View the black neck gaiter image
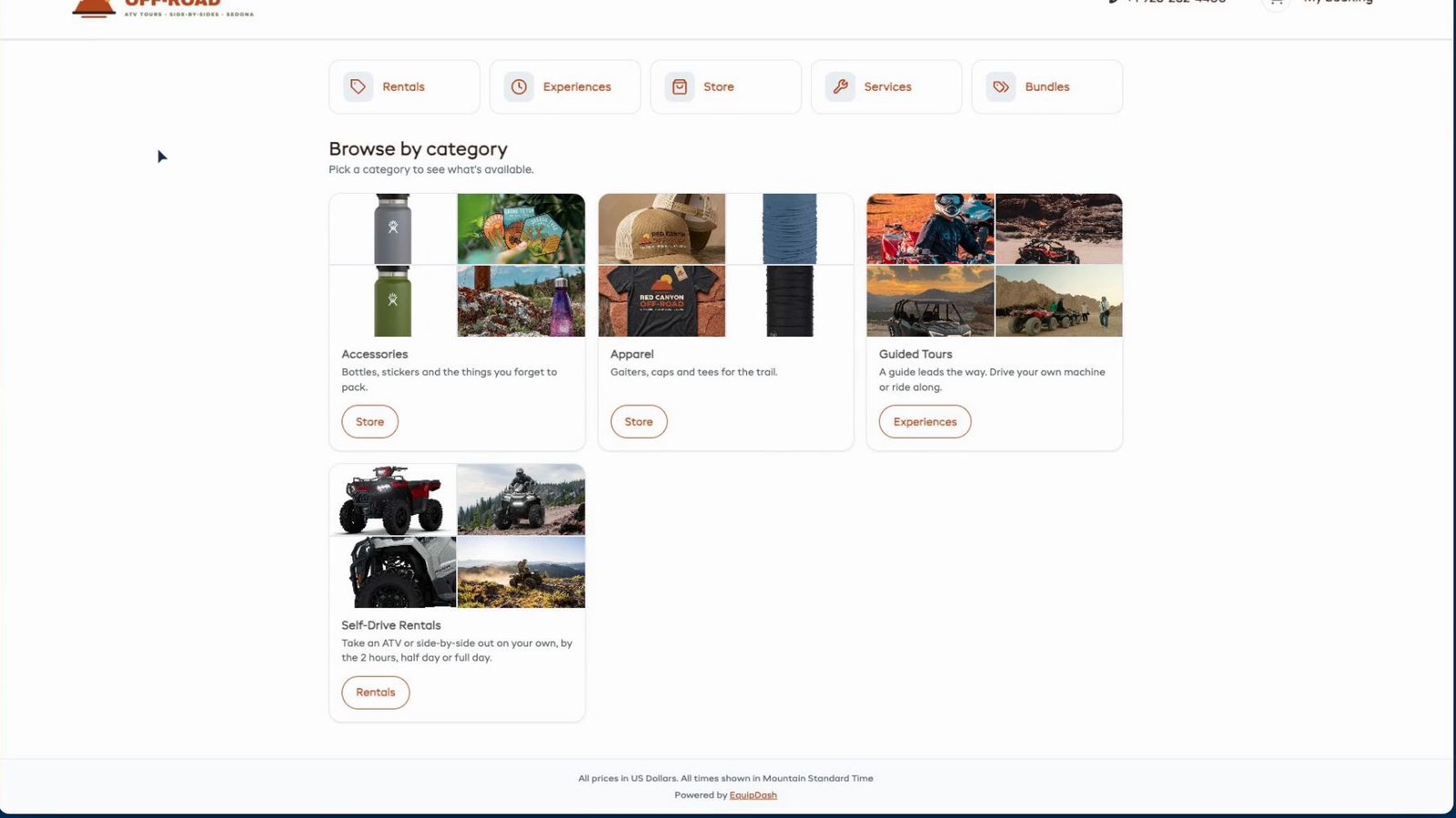 click(x=790, y=301)
